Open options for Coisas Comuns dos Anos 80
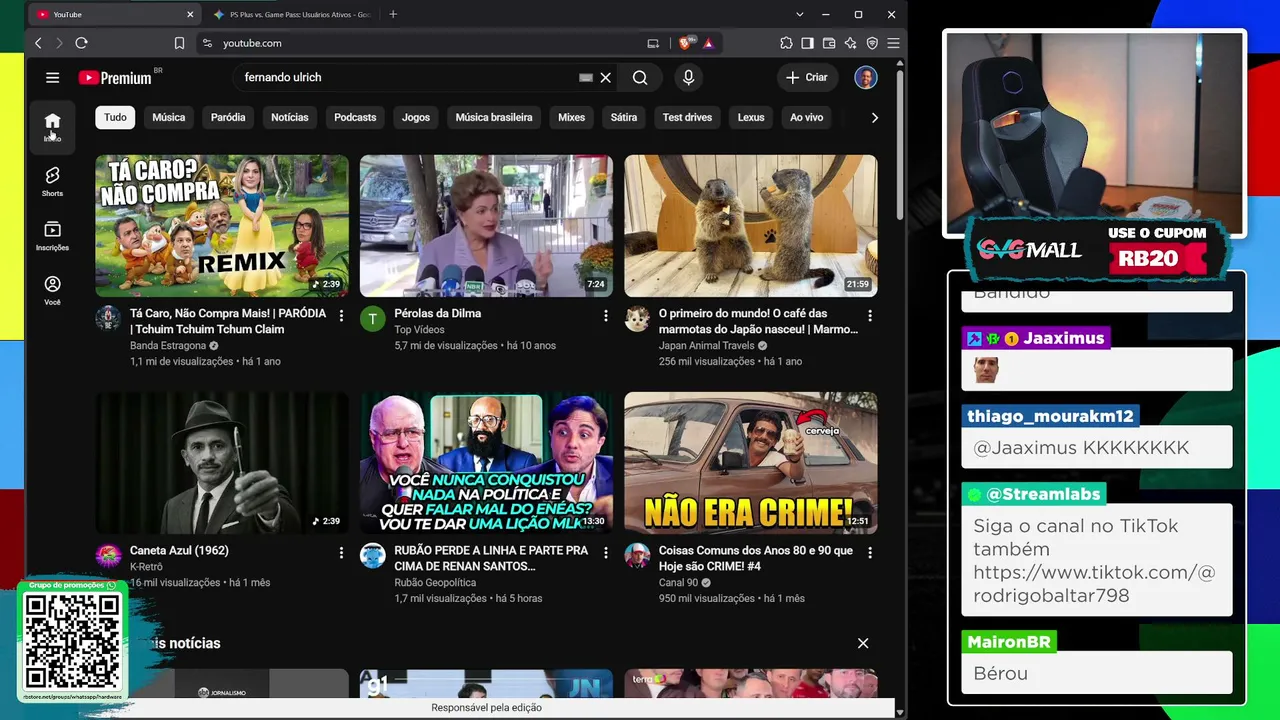 click(870, 553)
